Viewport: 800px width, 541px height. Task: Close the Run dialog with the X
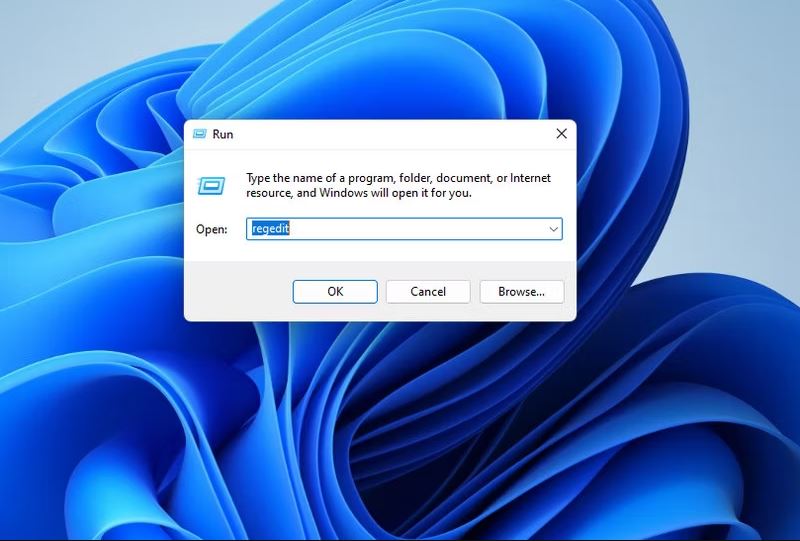click(x=562, y=134)
